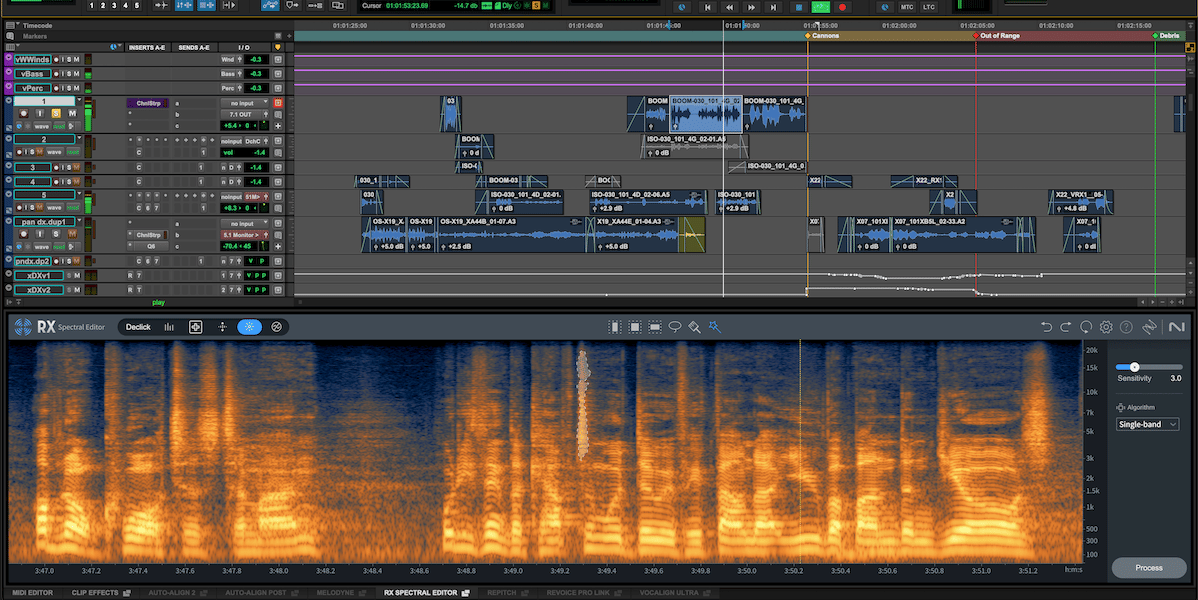
Task: Record-enable track 2
Action: tap(20, 152)
